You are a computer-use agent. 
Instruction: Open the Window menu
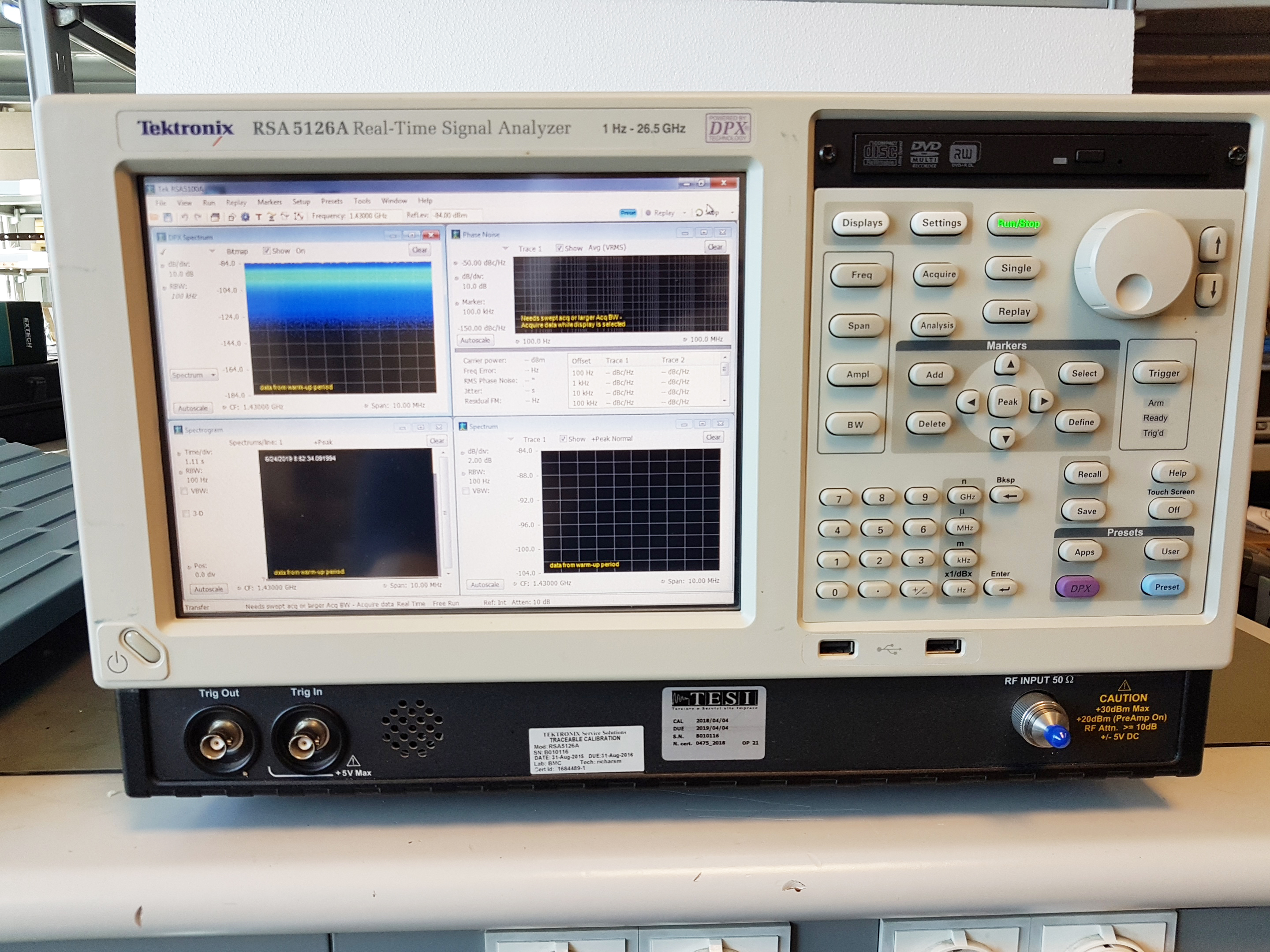[x=394, y=201]
